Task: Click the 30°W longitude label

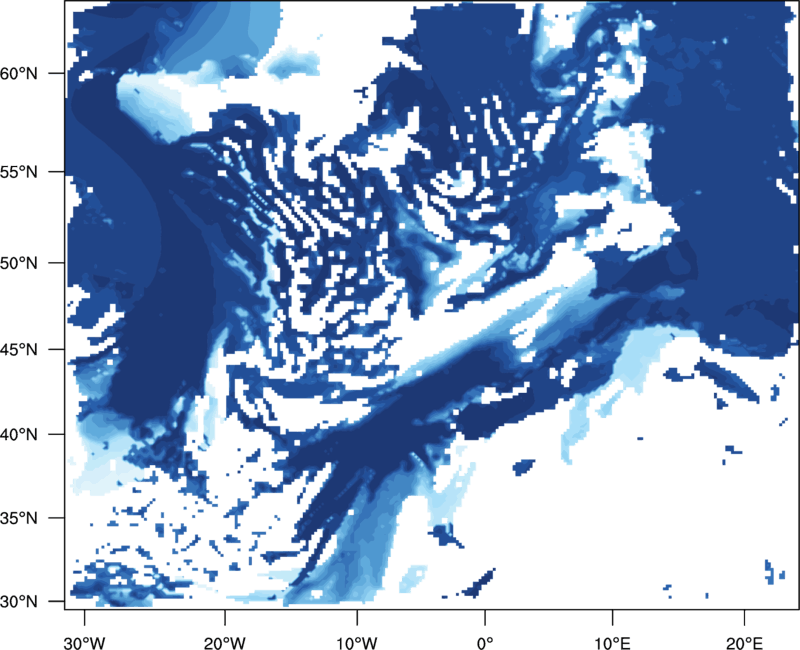Action: 85,643
